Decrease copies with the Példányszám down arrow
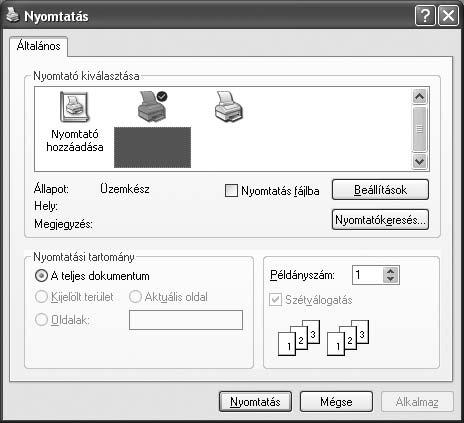 tap(391, 279)
